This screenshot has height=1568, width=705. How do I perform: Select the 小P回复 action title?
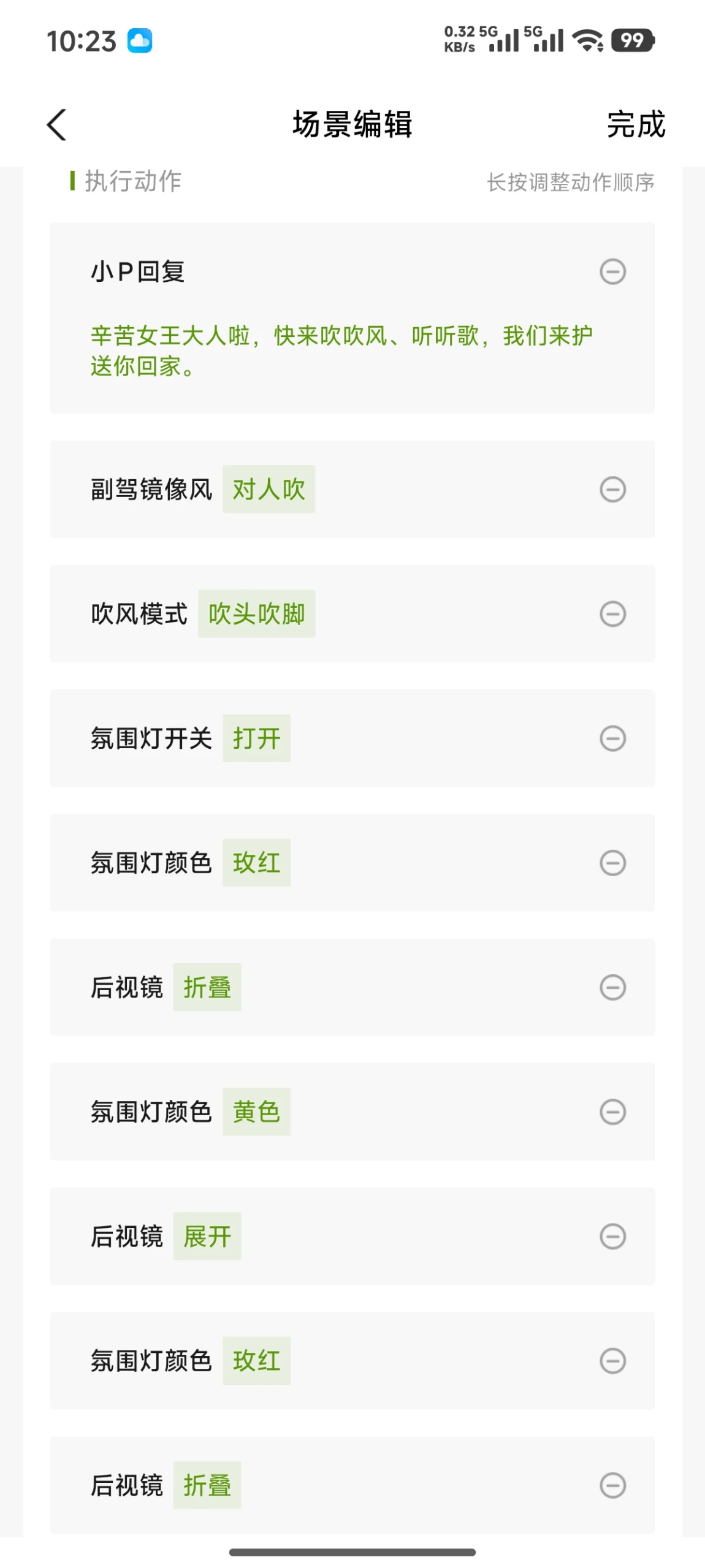click(138, 271)
